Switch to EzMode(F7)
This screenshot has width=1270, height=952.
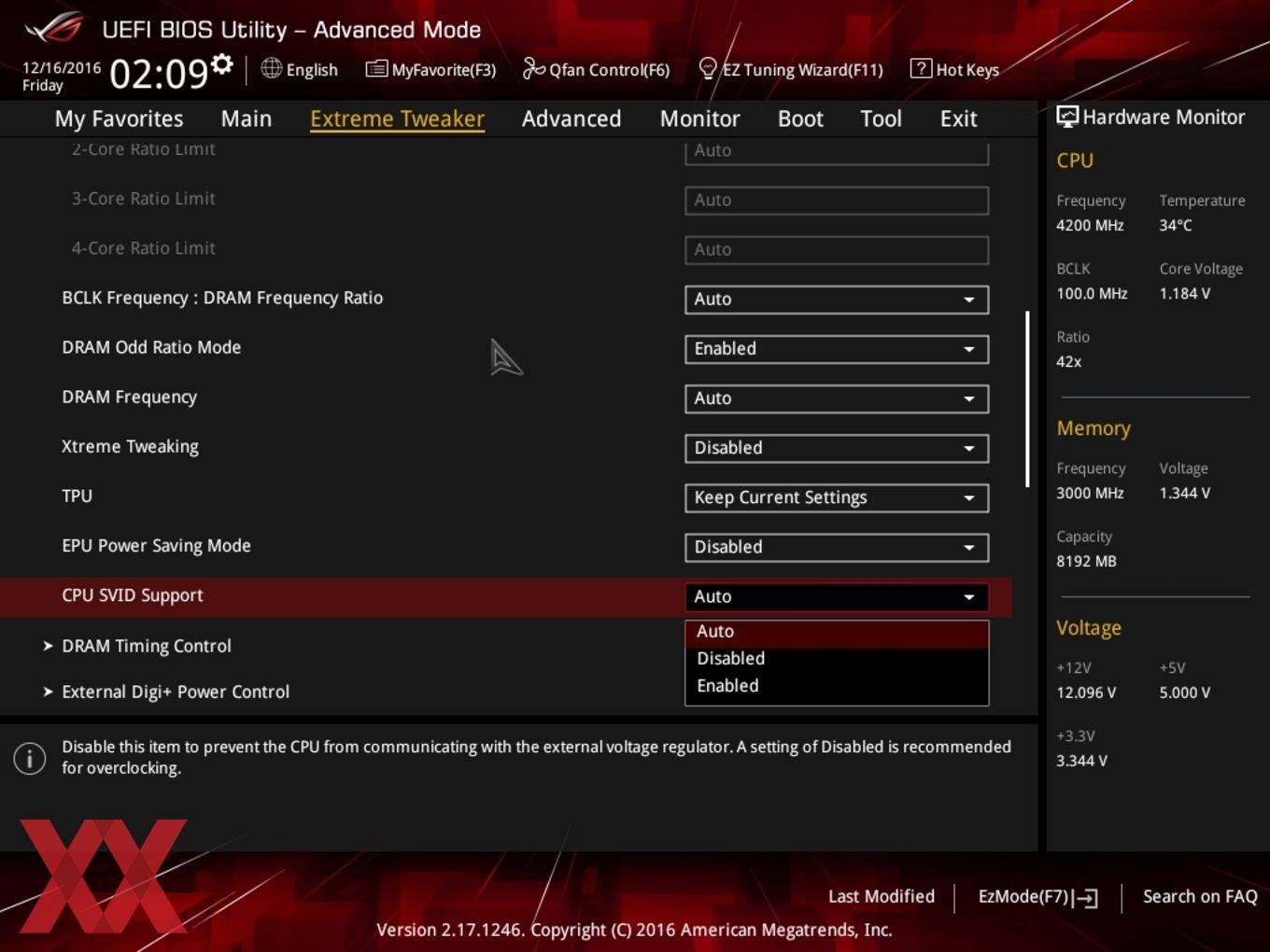1037,897
